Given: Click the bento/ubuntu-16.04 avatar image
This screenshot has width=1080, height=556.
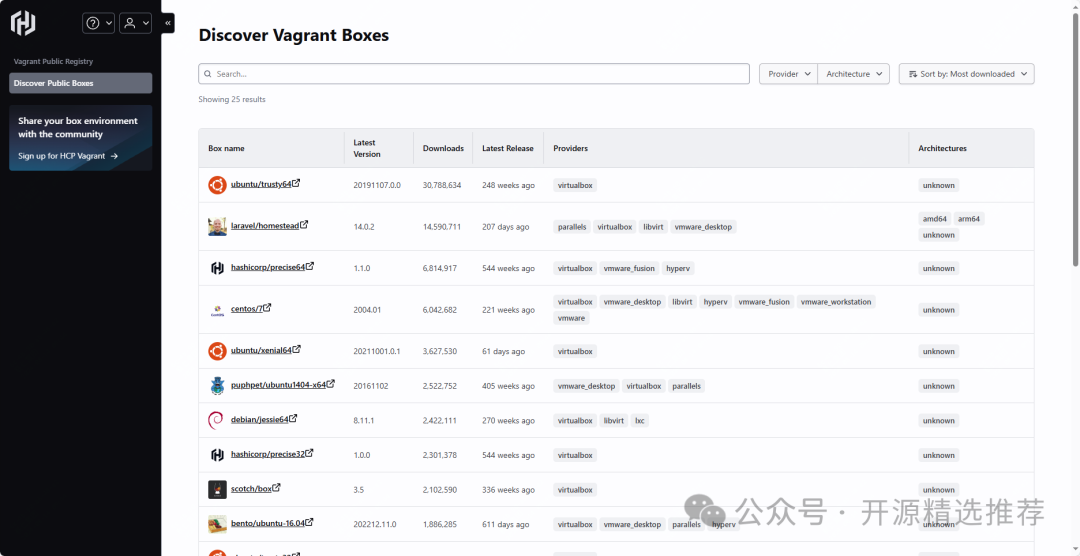Looking at the screenshot, I should pyautogui.click(x=218, y=524).
